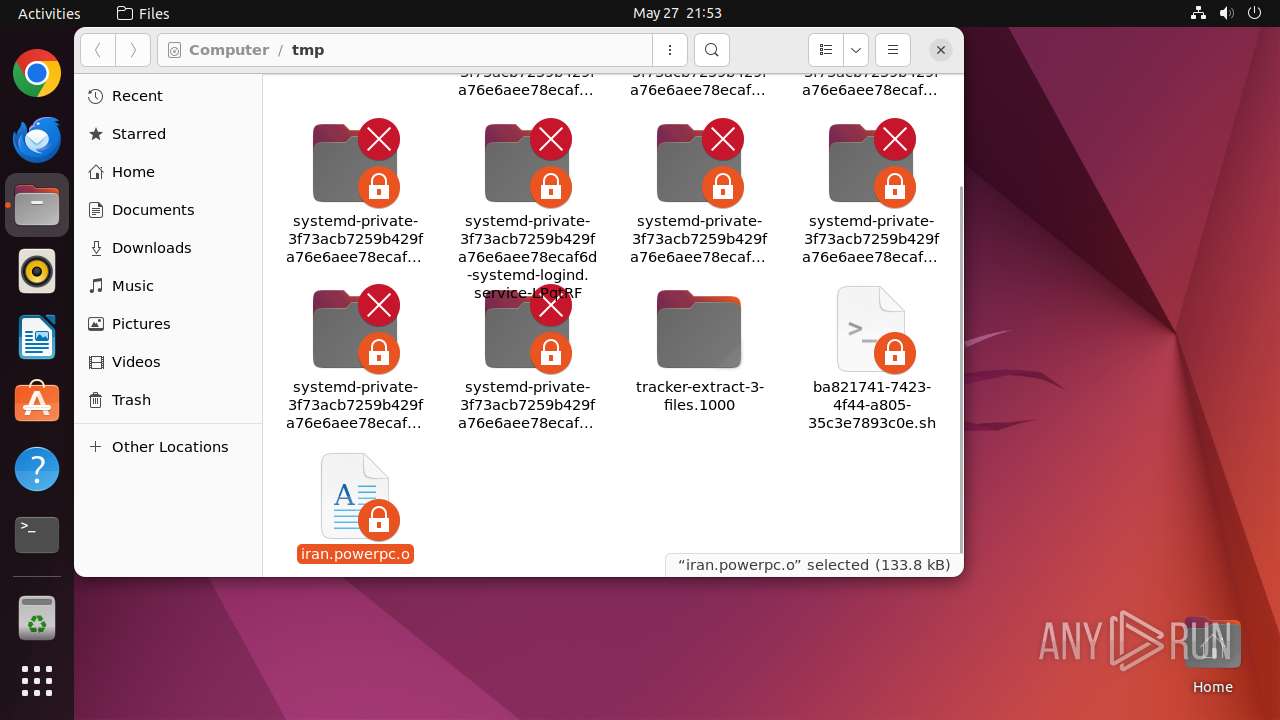
Task: Open Rhythmbox music player in the dock
Action: tap(37, 271)
